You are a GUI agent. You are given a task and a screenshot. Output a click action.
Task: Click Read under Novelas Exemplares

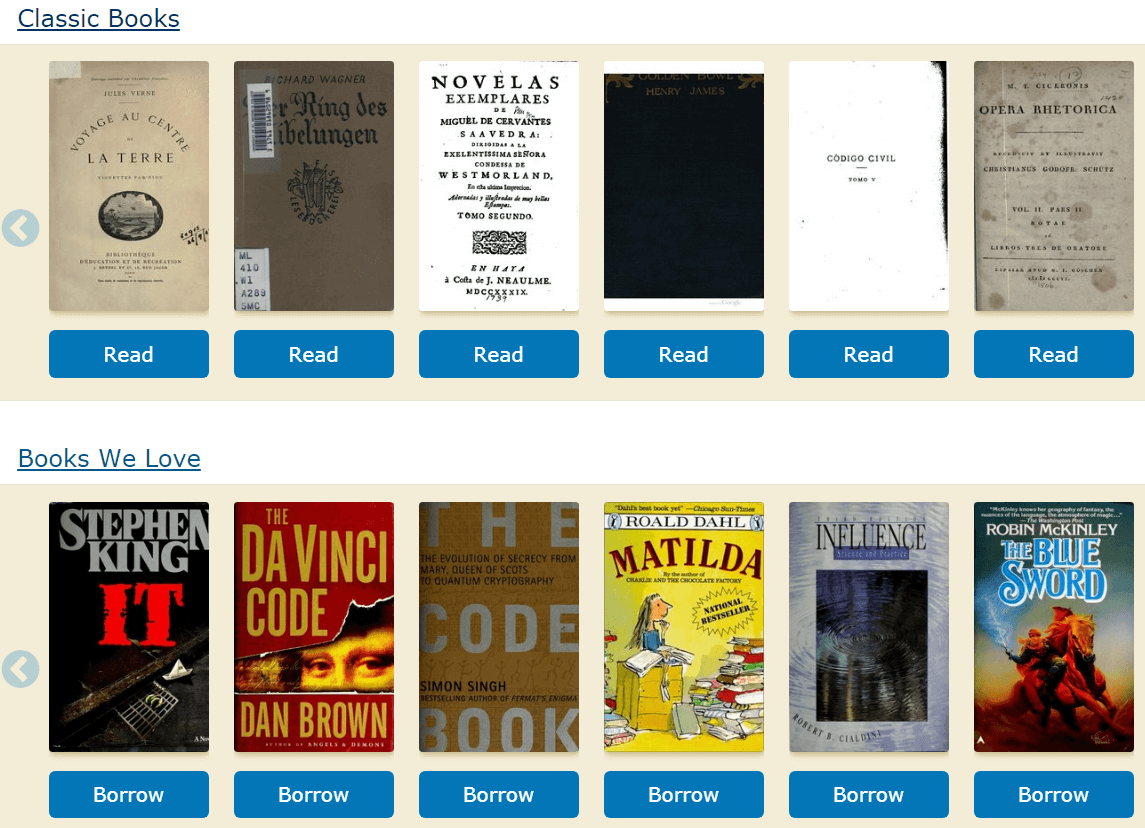[x=499, y=354]
